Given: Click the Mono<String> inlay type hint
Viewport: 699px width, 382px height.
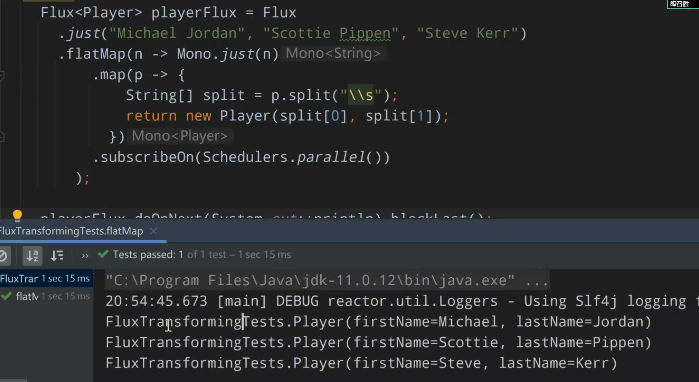Looking at the screenshot, I should (x=333, y=53).
